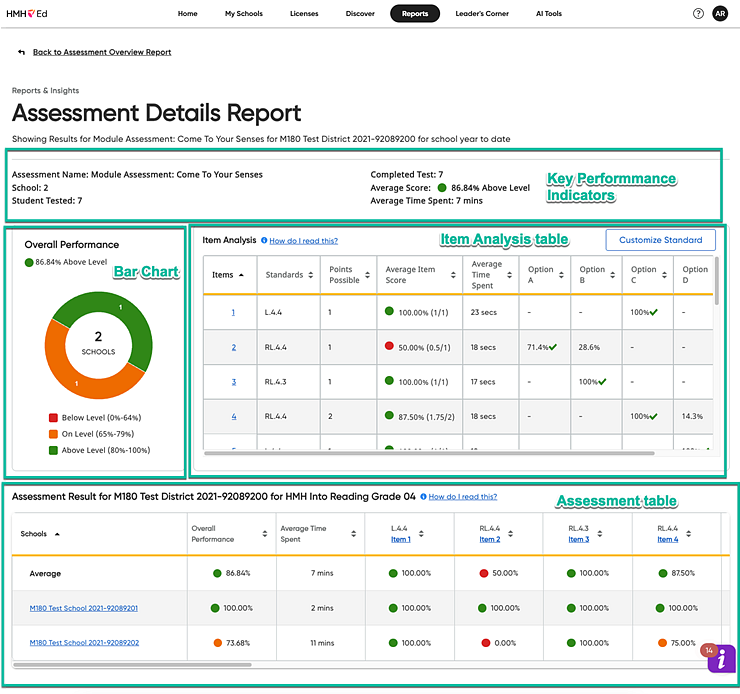Sort by Option B column
Screen dimensions: 740x694
(x=613, y=275)
